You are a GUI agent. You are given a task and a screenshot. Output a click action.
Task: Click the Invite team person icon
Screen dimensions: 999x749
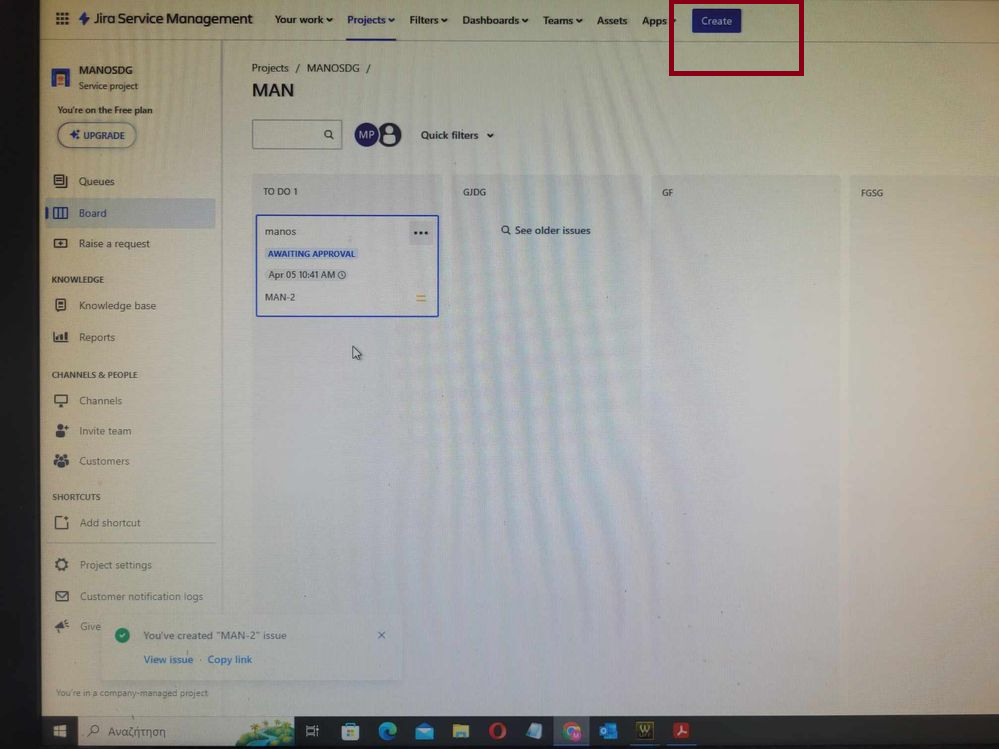pos(62,431)
